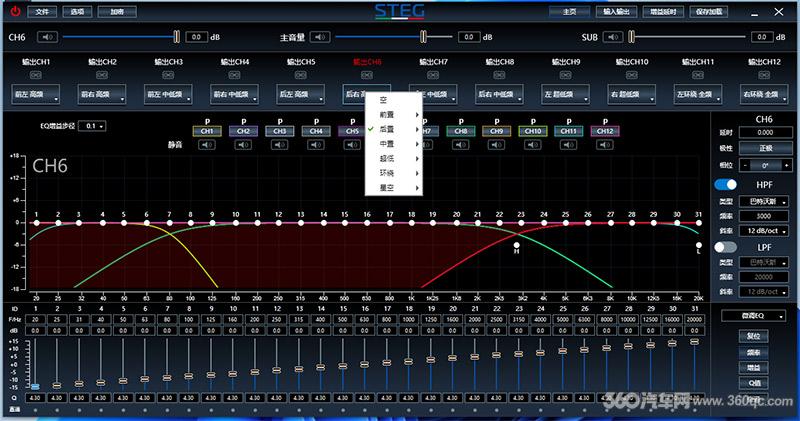Turn on the LPF switch

coord(726,247)
